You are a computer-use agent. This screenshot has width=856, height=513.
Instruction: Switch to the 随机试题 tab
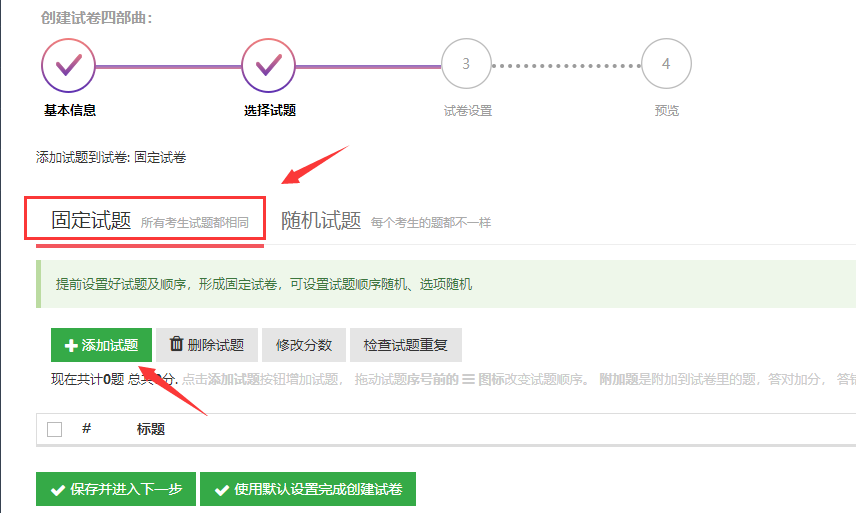[386, 220]
